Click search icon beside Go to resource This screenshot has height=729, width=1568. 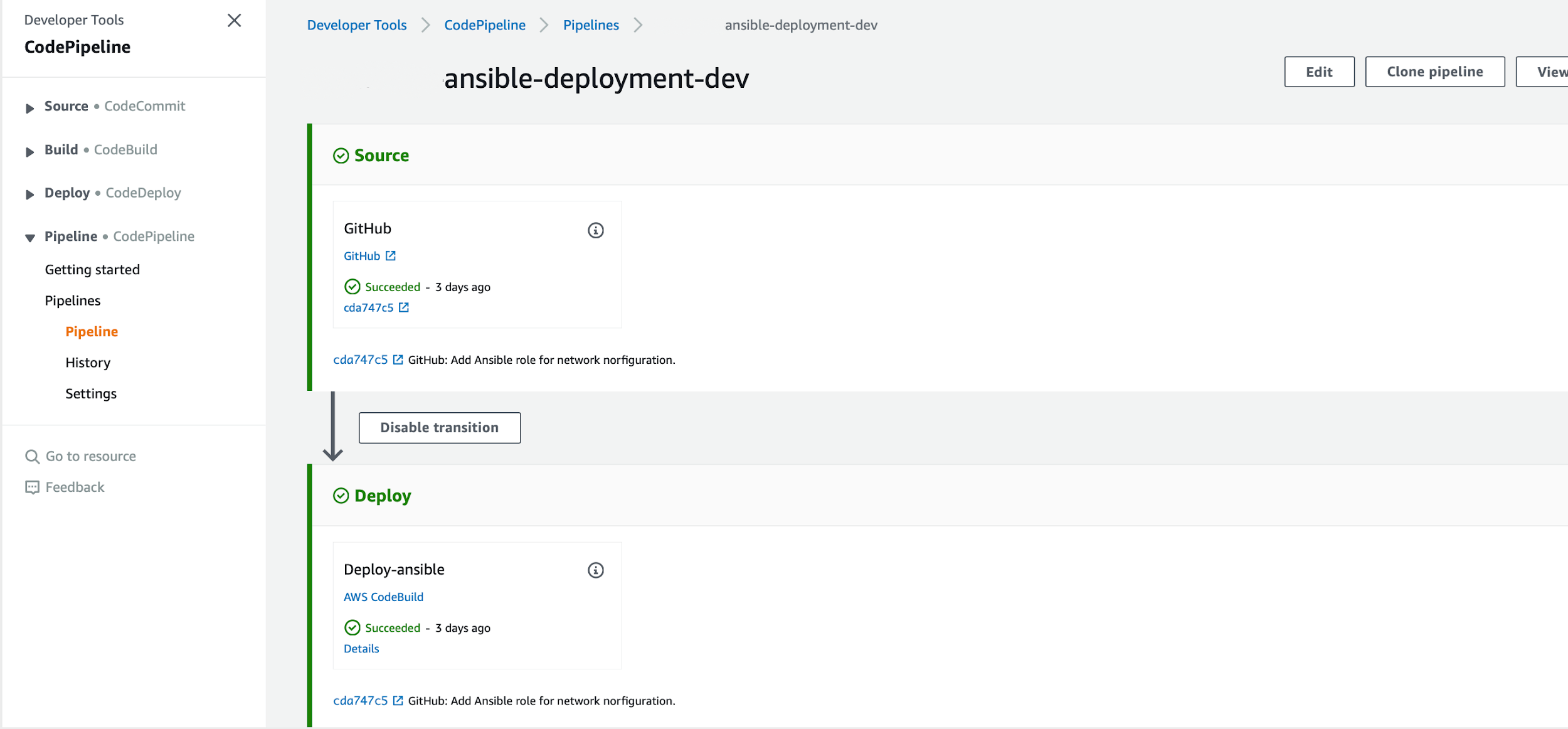click(x=32, y=457)
